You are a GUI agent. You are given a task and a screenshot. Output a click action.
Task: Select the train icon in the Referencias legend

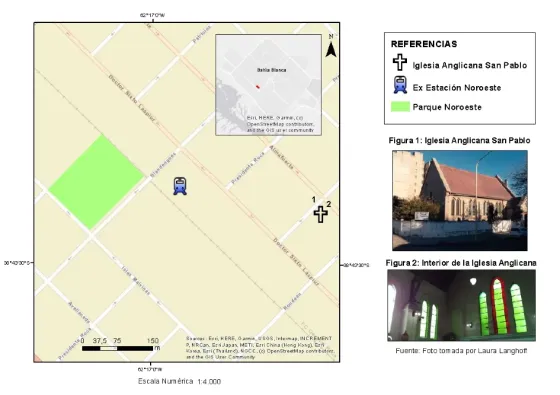[400, 85]
